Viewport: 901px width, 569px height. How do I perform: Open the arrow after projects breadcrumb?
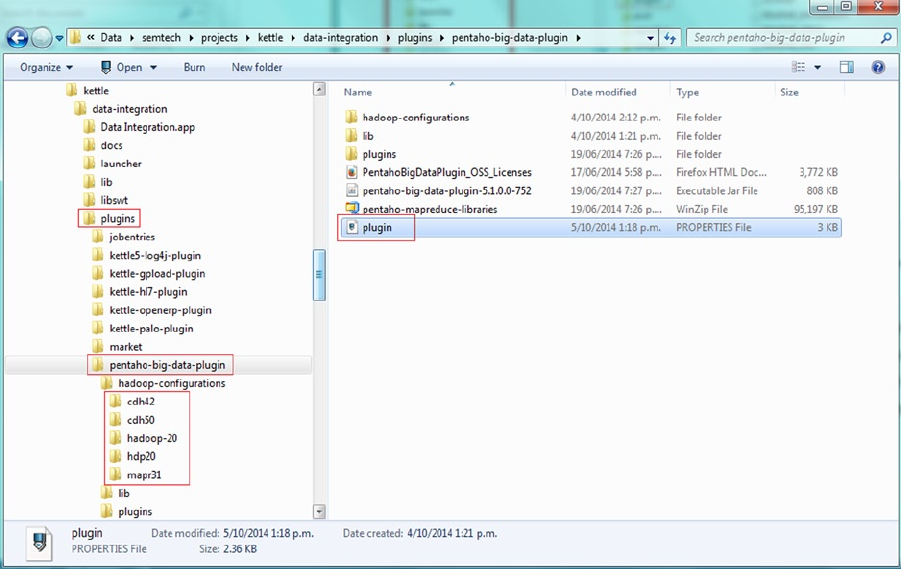248,38
